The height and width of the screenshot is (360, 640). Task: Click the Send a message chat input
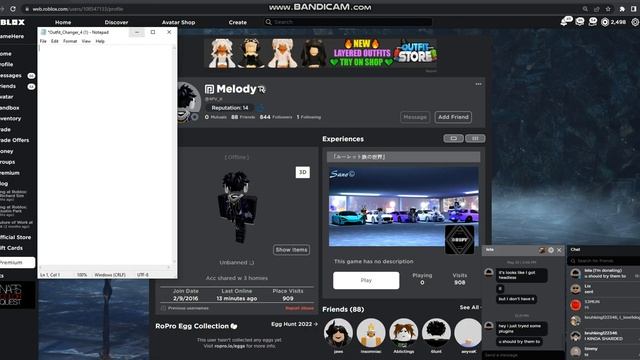pos(523,355)
